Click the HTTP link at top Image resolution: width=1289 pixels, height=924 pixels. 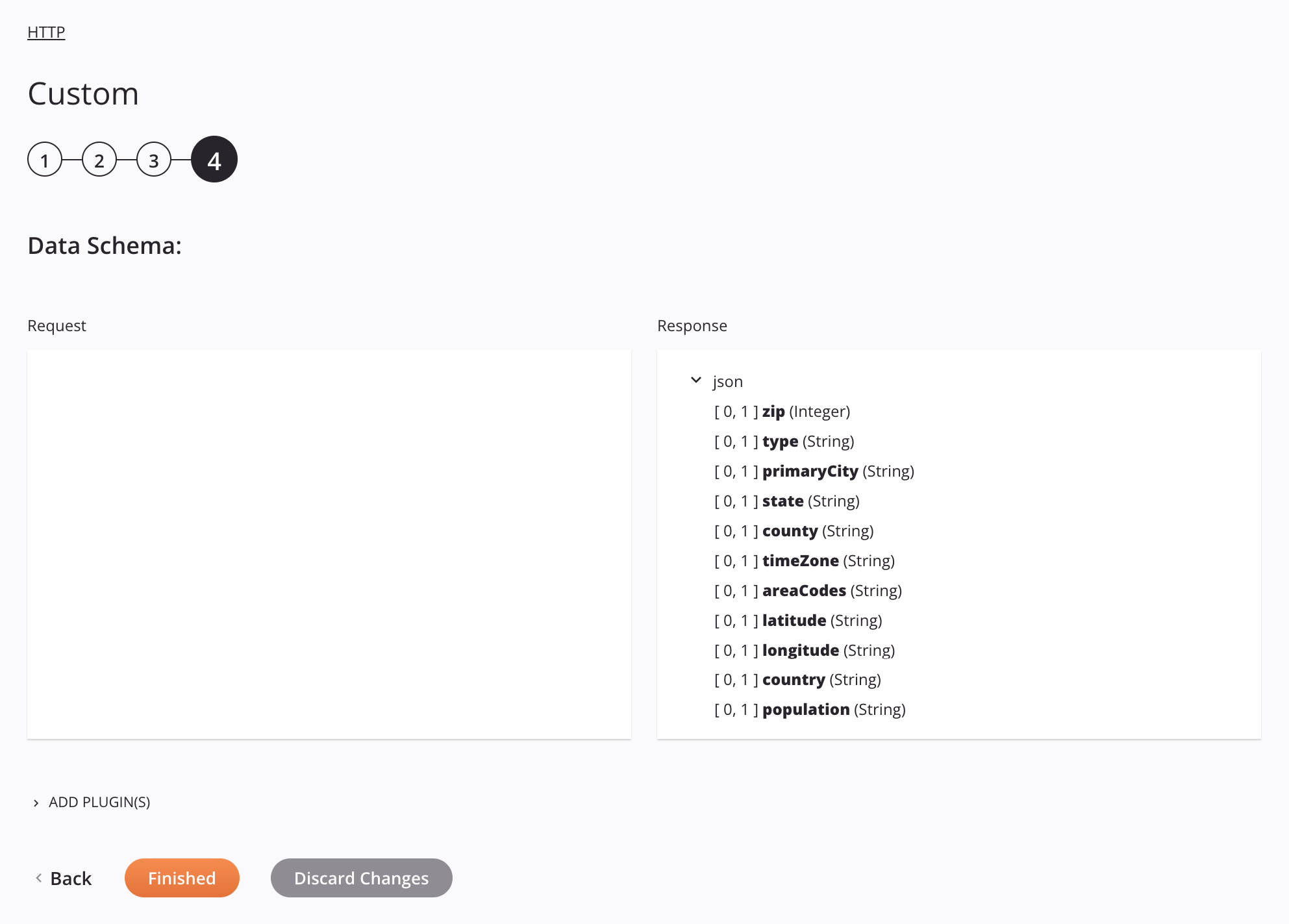pyautogui.click(x=46, y=31)
